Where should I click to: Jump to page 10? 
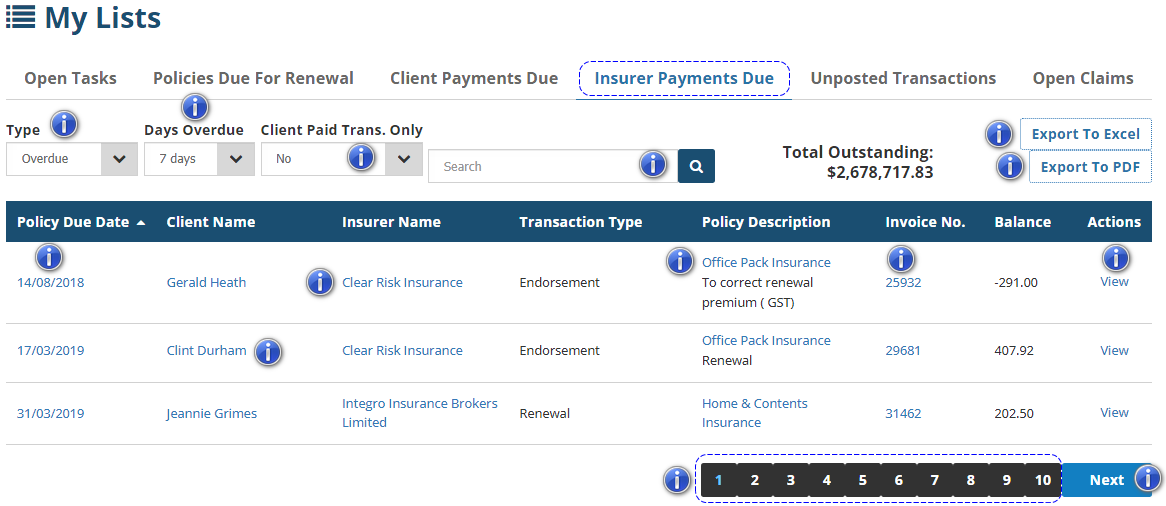(1043, 480)
